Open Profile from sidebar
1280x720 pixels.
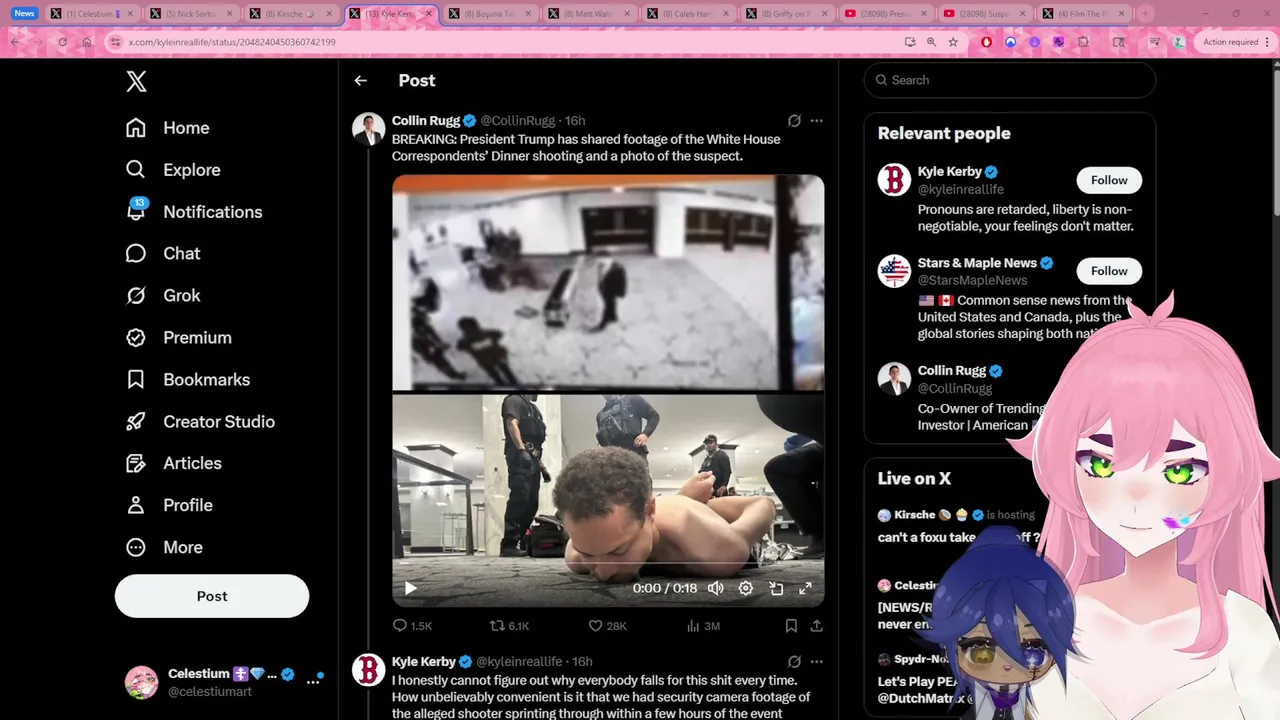point(169,506)
